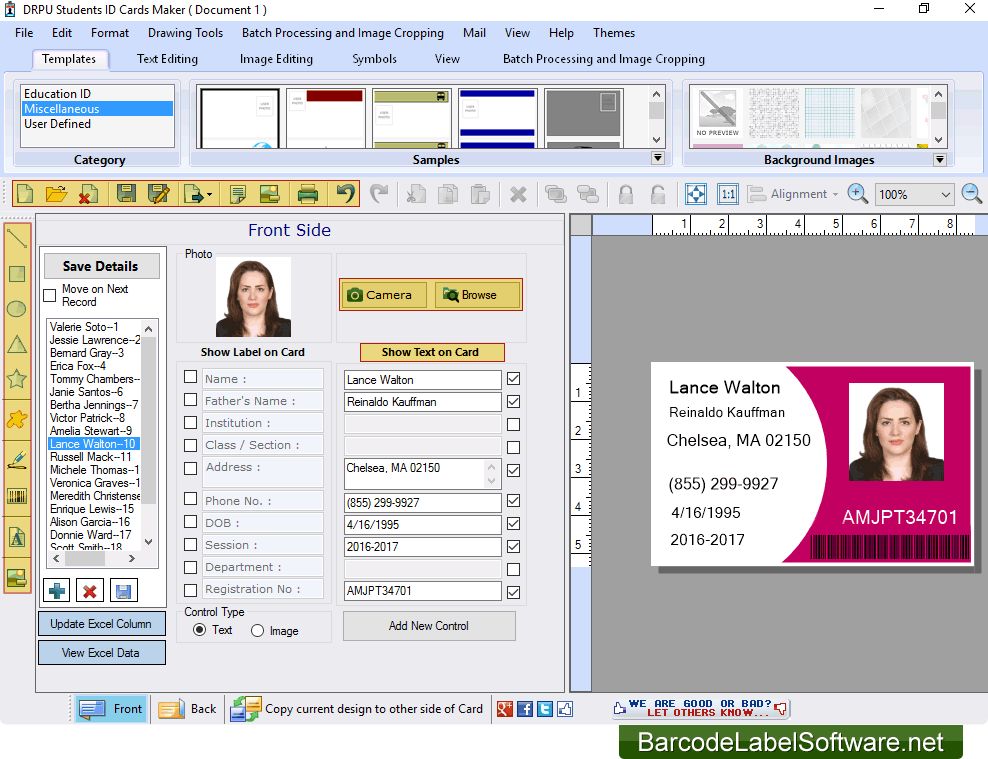The image size is (988, 759).
Task: Uncheck show-text box for the 4/16/1995 DOB
Action: (514, 524)
